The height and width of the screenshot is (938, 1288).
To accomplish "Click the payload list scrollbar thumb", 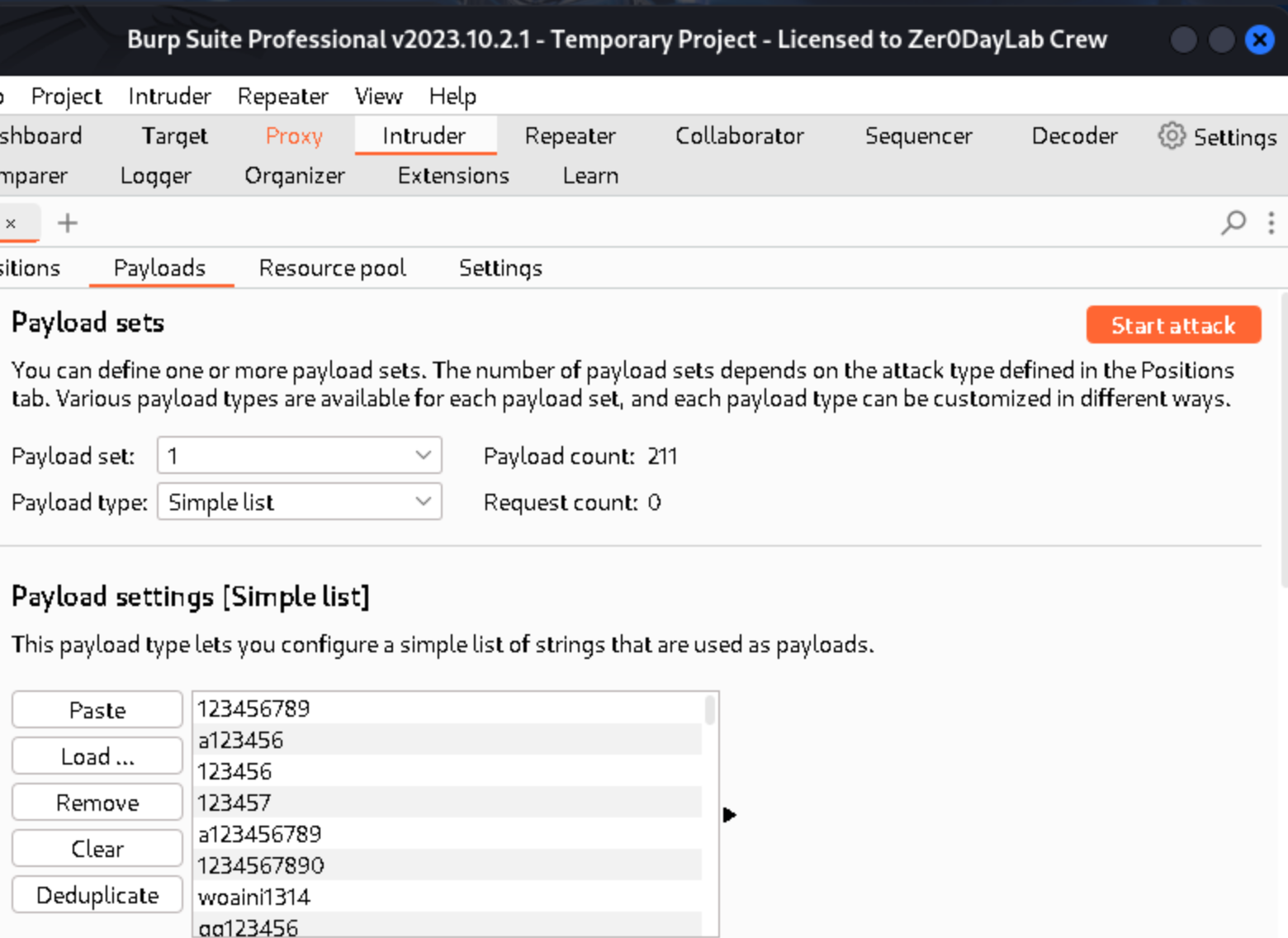I will 709,709.
